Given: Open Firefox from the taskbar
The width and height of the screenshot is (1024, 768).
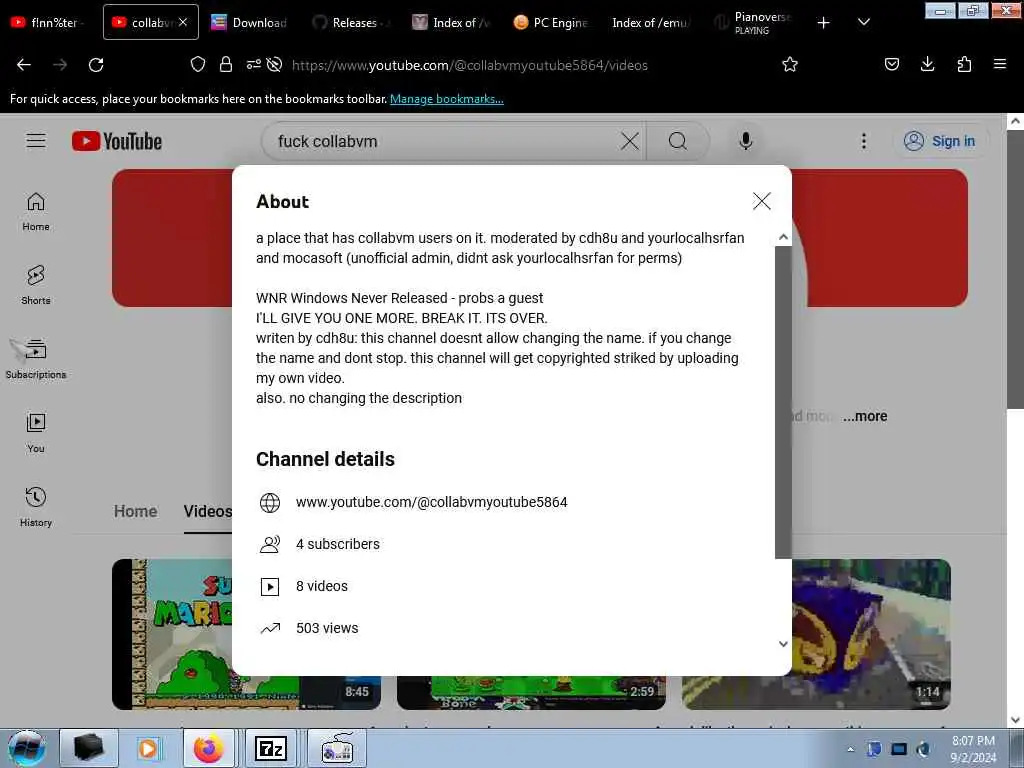Looking at the screenshot, I should click(x=208, y=748).
